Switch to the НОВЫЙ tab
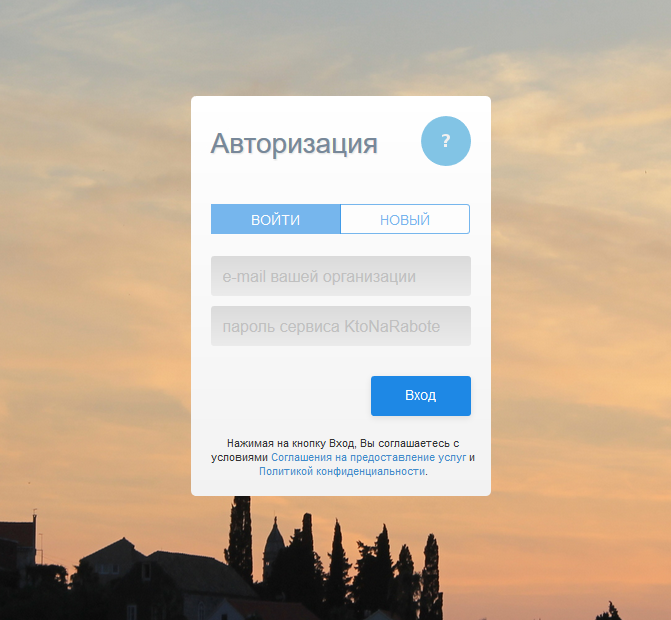The width and height of the screenshot is (671, 620). coord(405,219)
